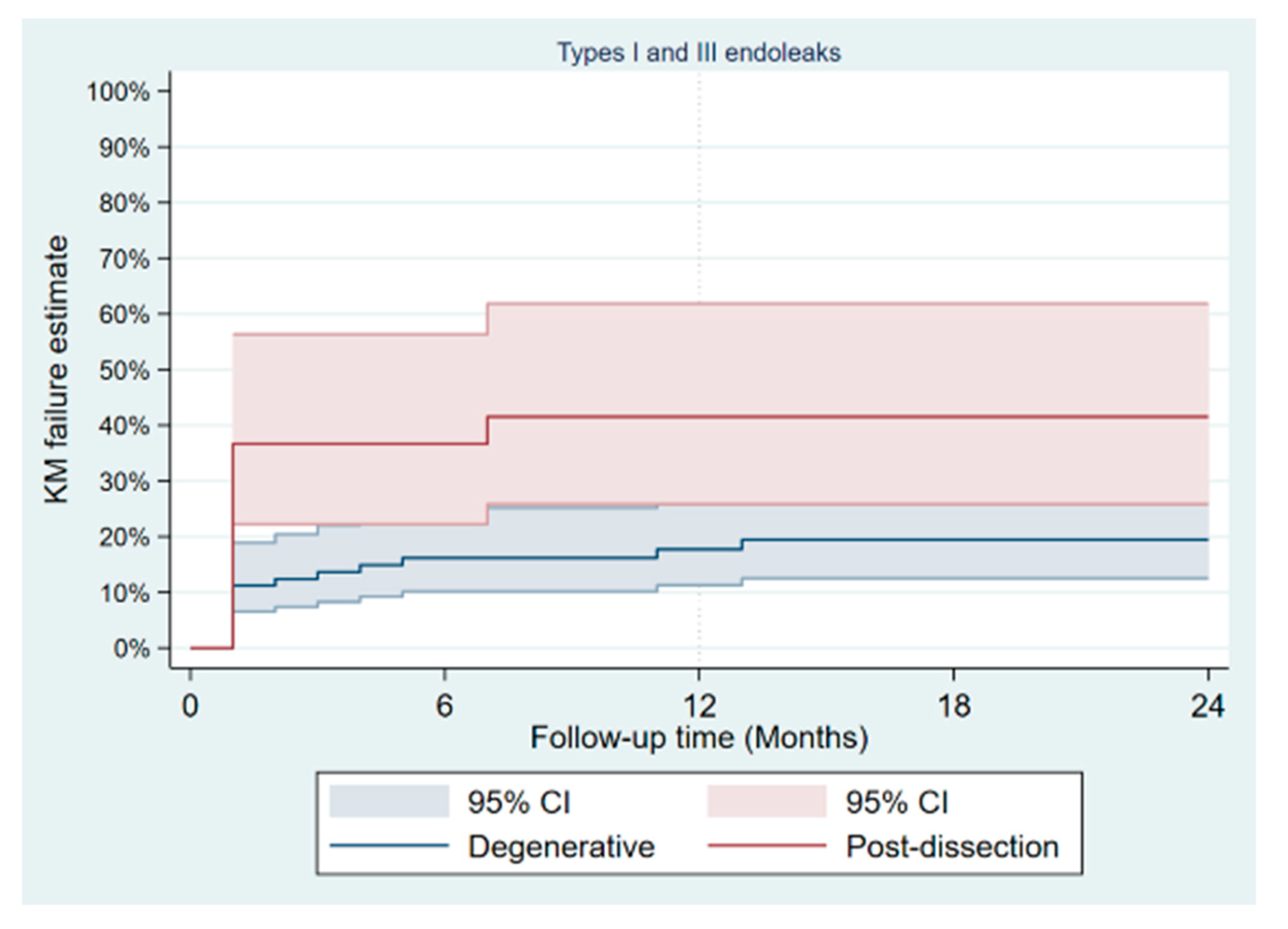Select the KM failure estimate axis label
This screenshot has height=929, width=1288.
(x=57, y=370)
